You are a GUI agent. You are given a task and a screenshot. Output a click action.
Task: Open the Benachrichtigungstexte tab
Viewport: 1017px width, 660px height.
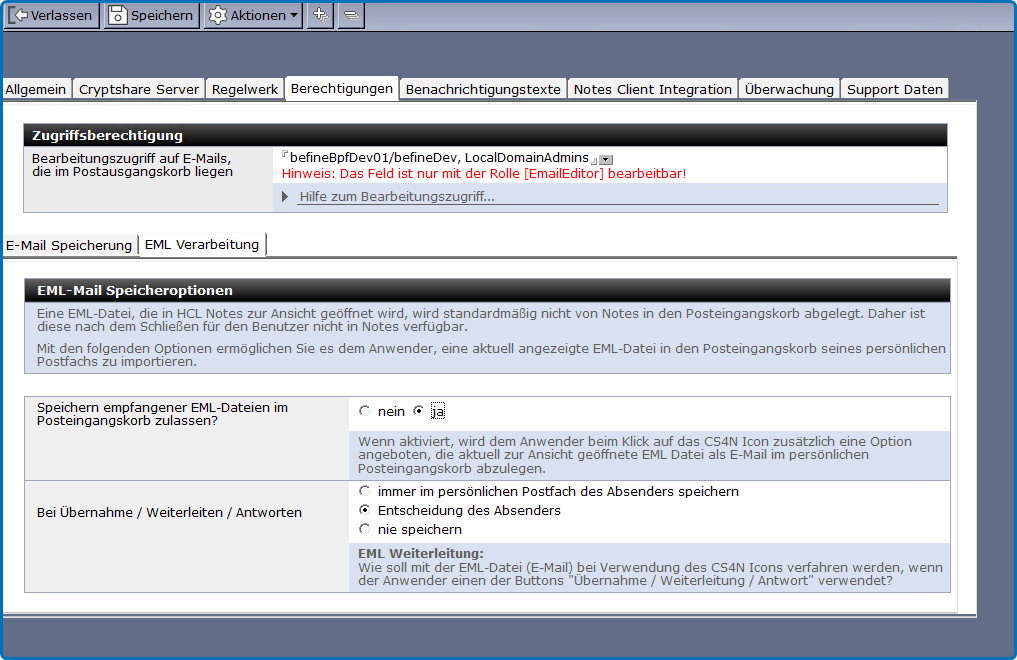(483, 89)
